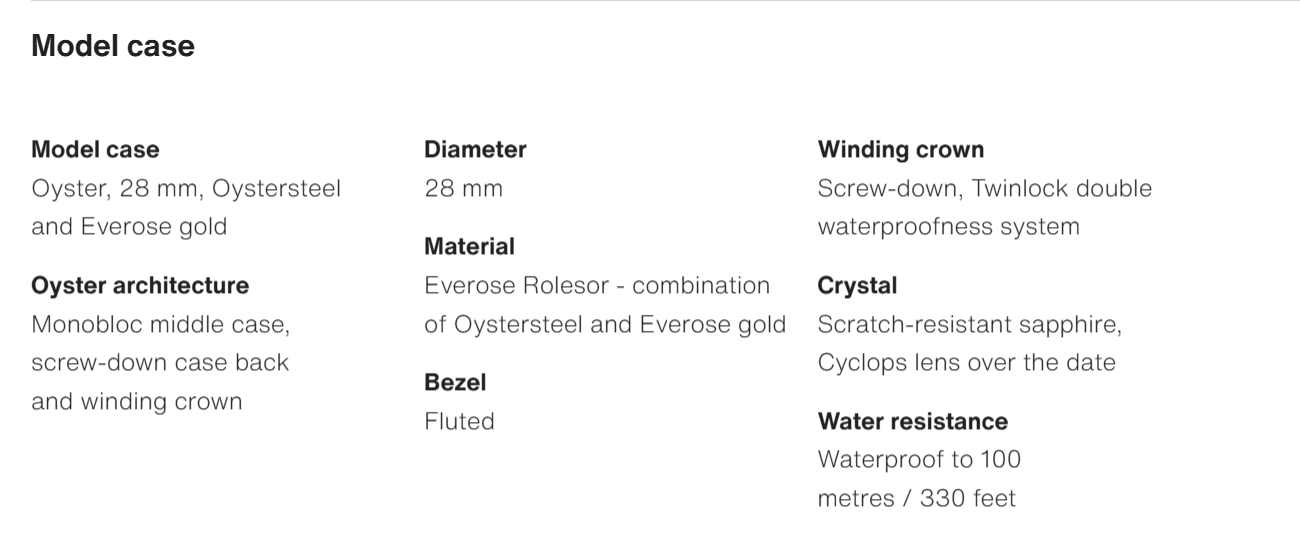This screenshot has width=1300, height=536.
Task: Click the Waterproof to 100 line
Action: [919, 460]
